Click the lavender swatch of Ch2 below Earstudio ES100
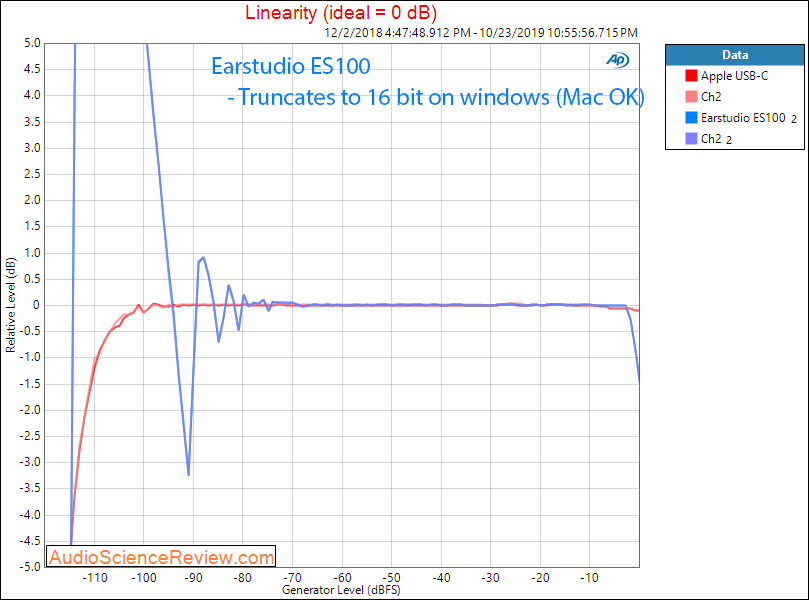The height and width of the screenshot is (600, 809). pos(691,138)
